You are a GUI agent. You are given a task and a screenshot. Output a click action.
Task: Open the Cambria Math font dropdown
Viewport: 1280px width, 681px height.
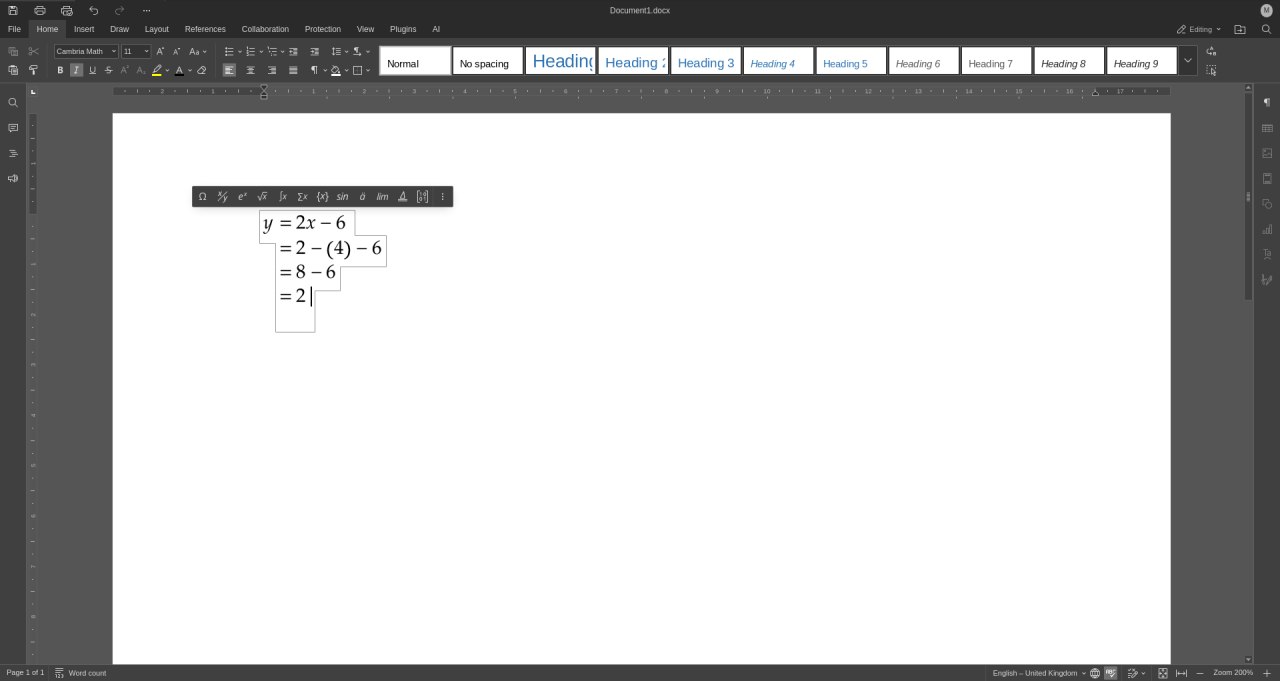(85, 51)
